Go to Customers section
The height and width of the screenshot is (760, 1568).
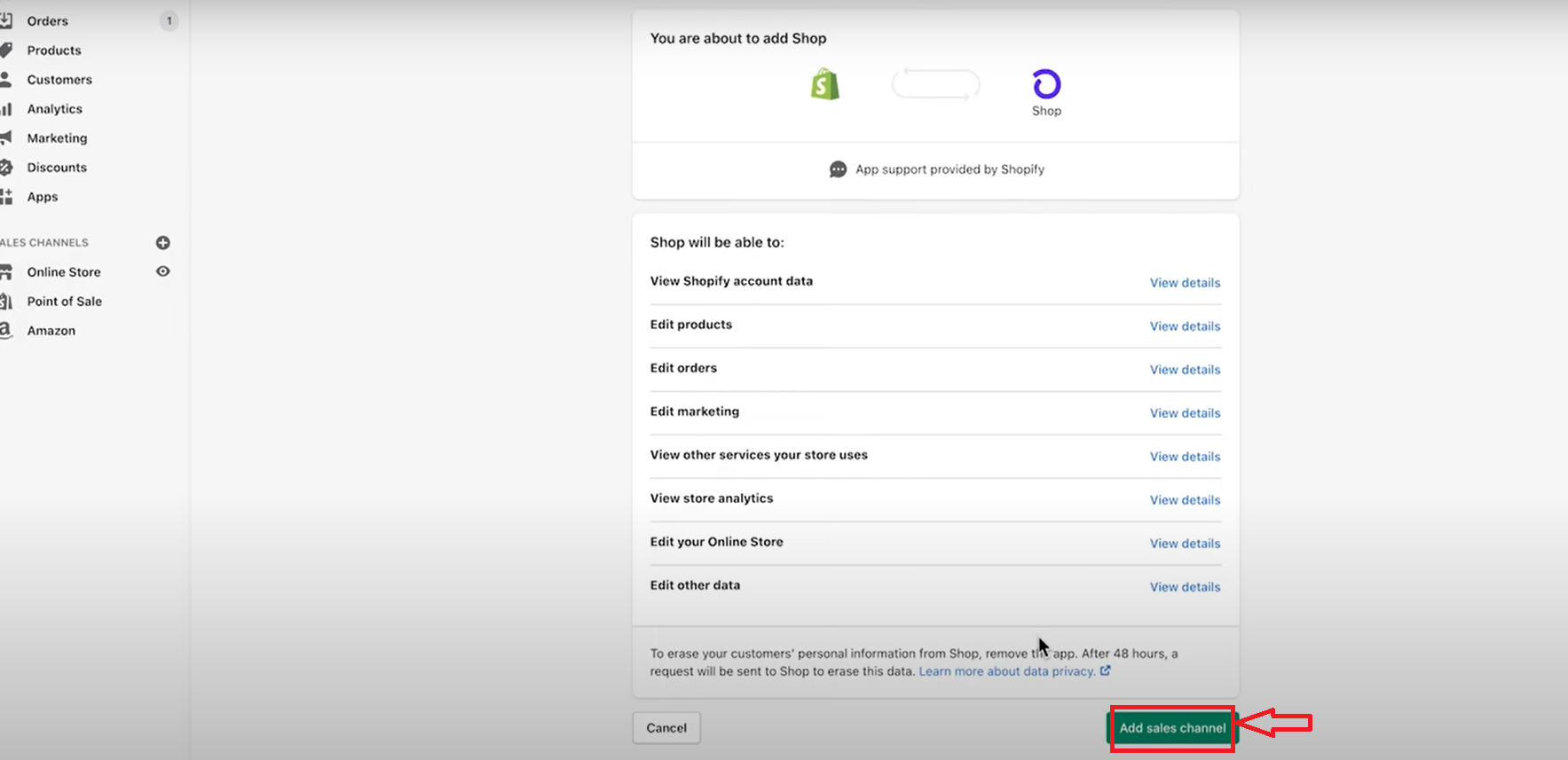(x=59, y=79)
